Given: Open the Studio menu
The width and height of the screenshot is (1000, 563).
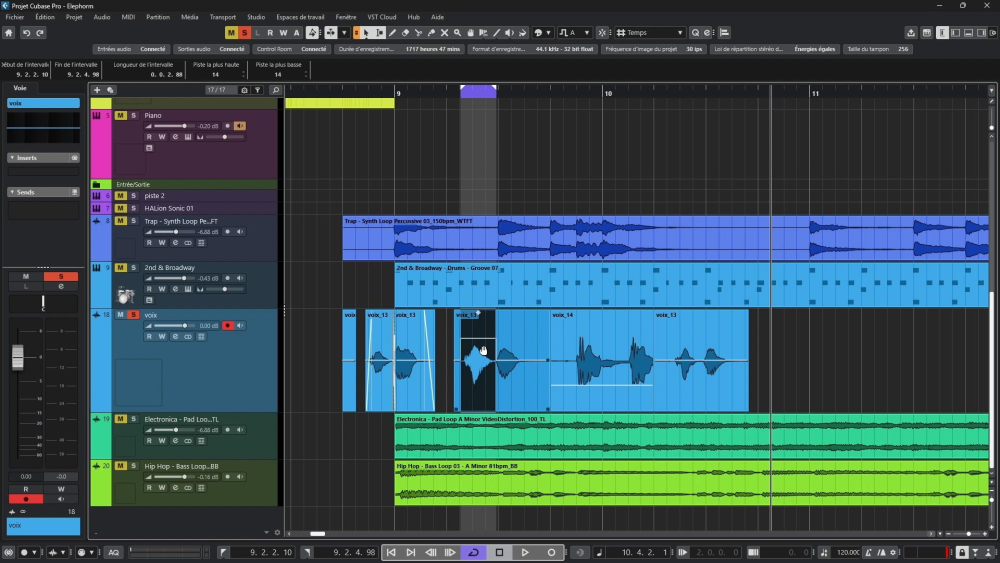Looking at the screenshot, I should [x=256, y=17].
